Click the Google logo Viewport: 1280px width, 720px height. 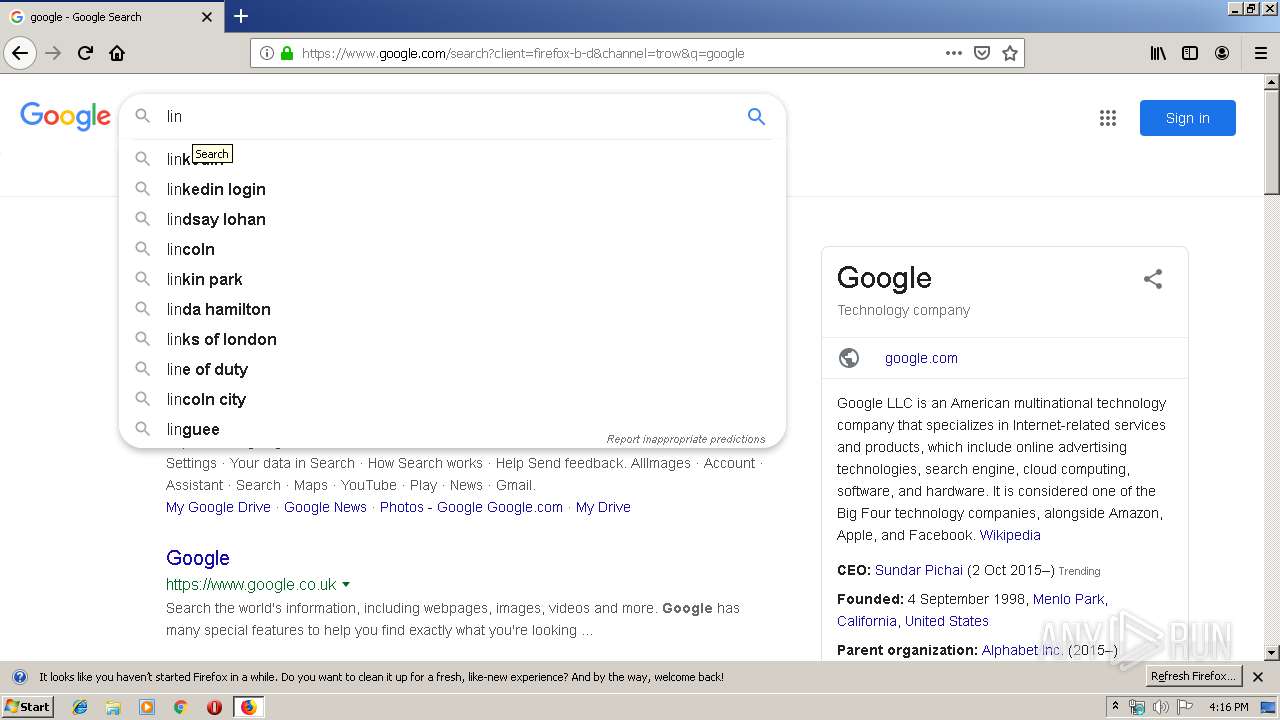coord(65,117)
